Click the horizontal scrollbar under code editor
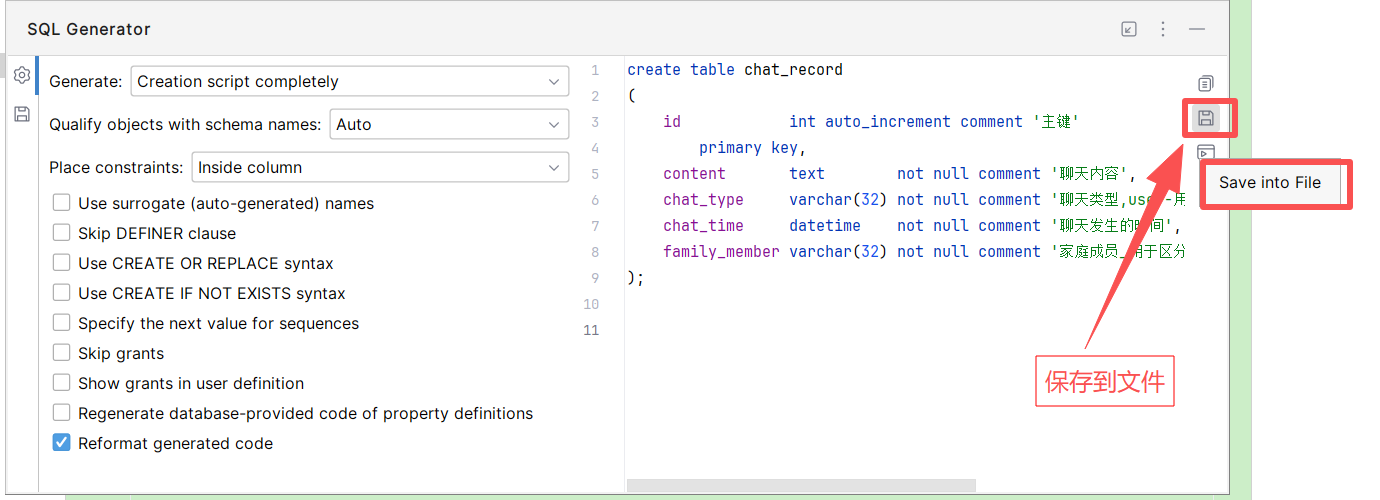Viewport: 1380px width, 500px height. [801, 485]
